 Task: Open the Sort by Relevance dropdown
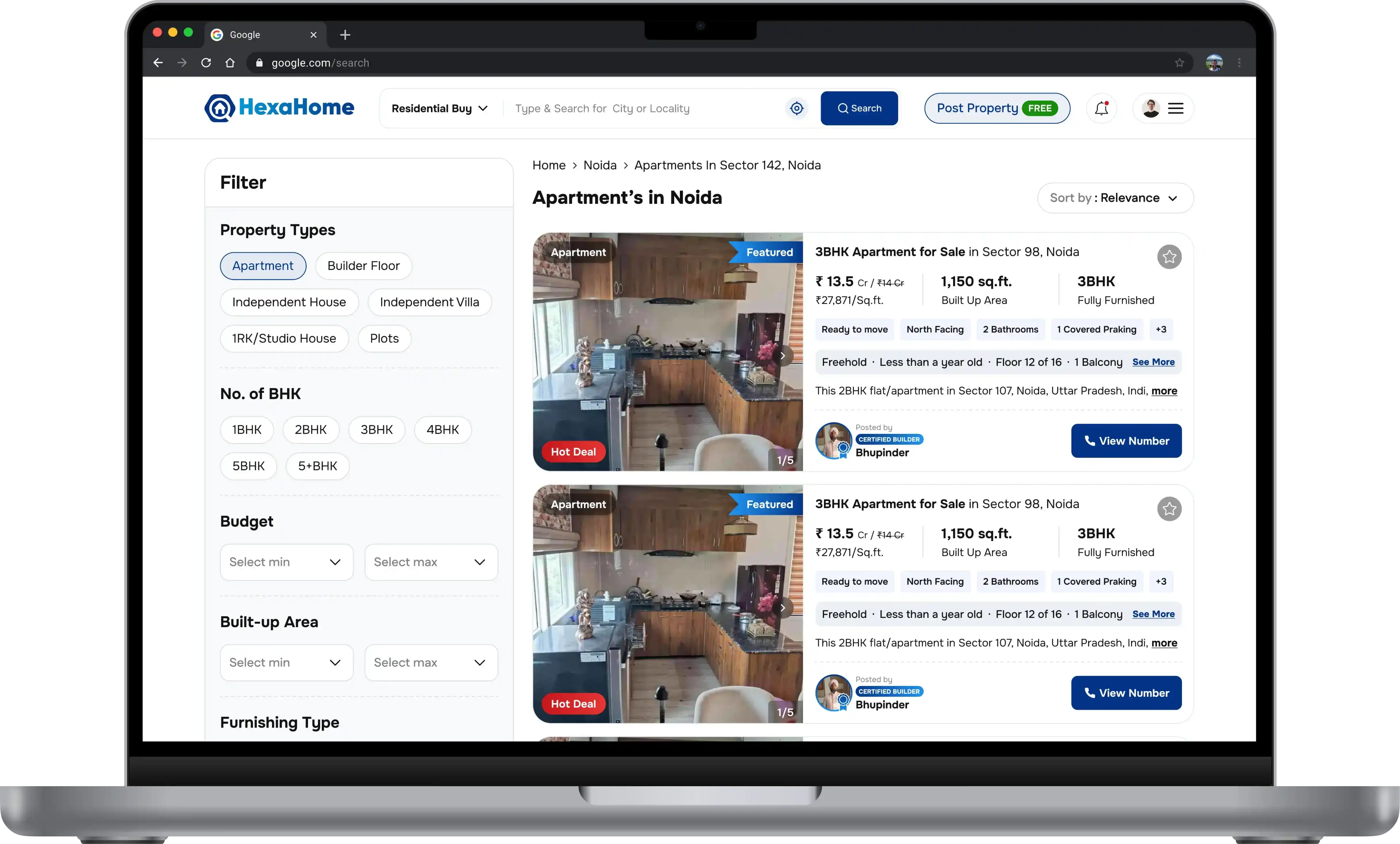point(1114,198)
